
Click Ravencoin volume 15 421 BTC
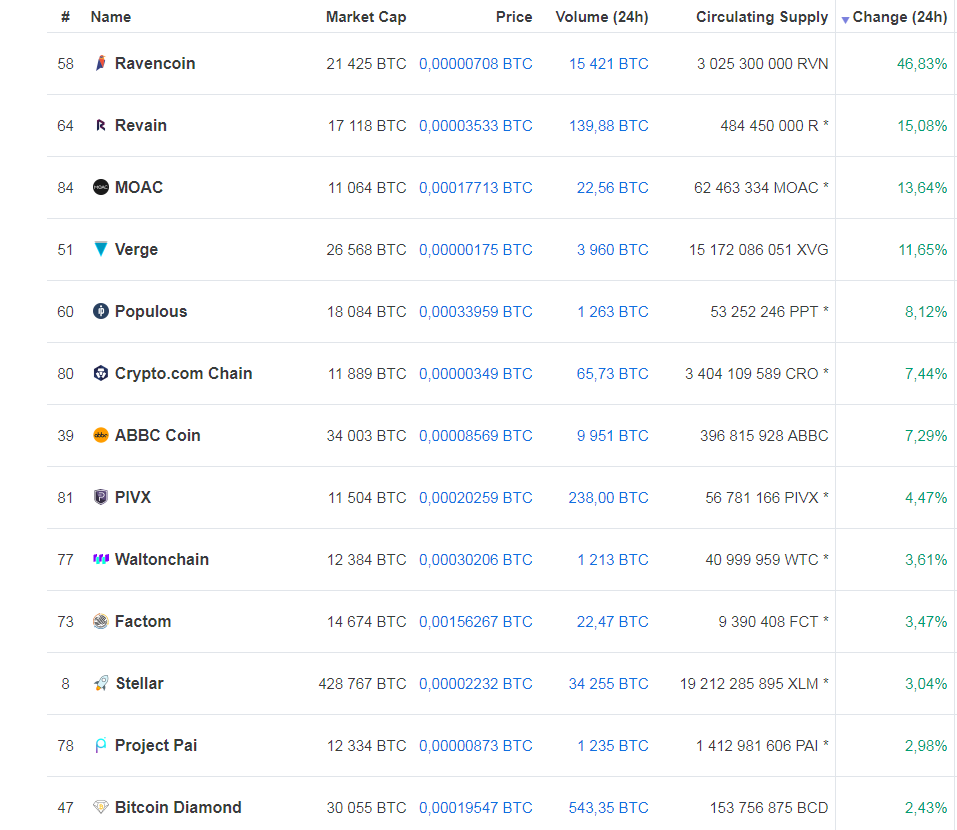(x=609, y=64)
